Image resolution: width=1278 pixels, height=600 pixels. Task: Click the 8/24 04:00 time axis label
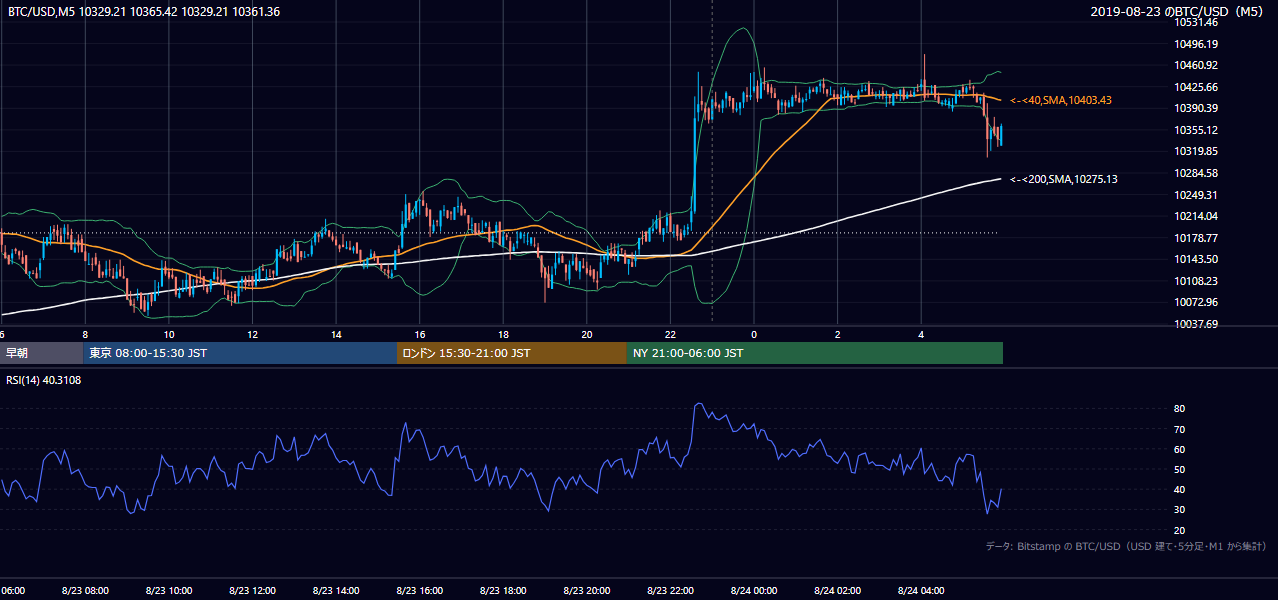(x=922, y=590)
